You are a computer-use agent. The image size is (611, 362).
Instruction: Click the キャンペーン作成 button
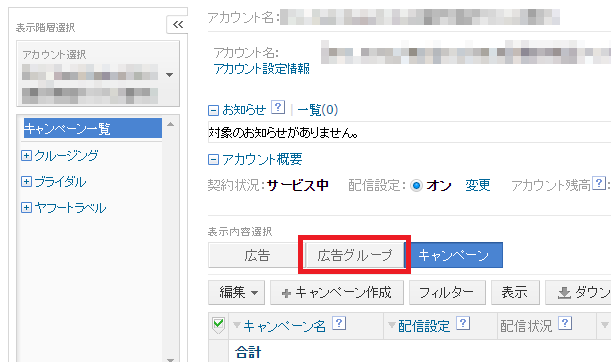pos(337,292)
